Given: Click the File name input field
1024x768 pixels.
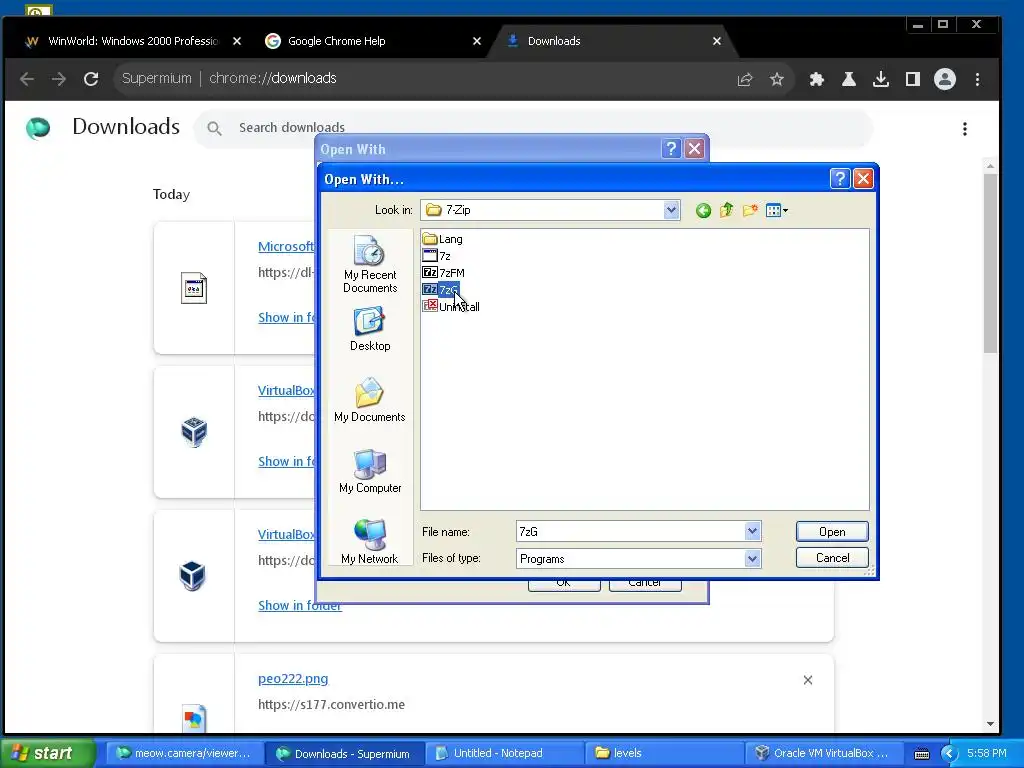Looking at the screenshot, I should (x=630, y=532).
